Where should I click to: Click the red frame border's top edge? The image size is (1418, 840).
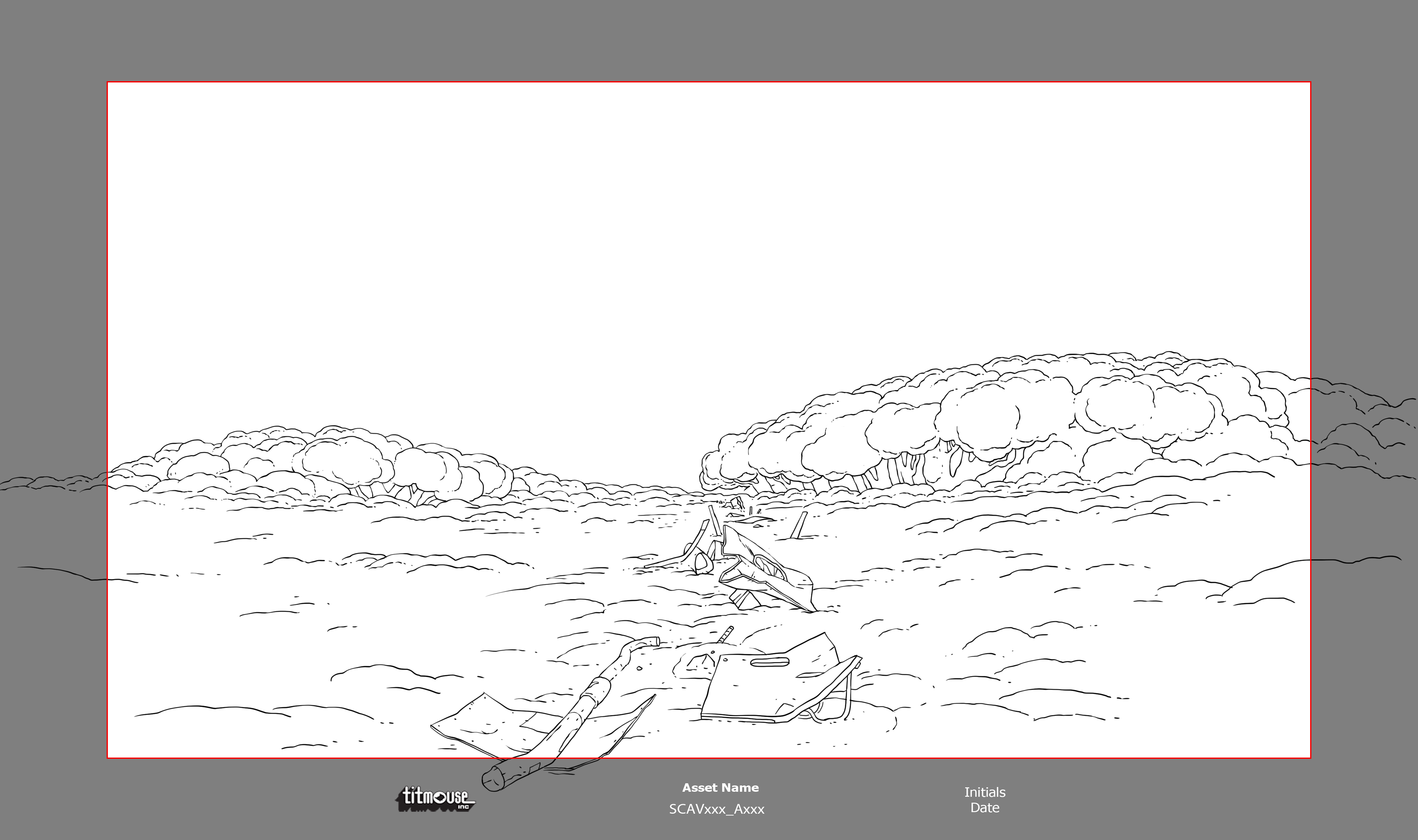(x=708, y=82)
